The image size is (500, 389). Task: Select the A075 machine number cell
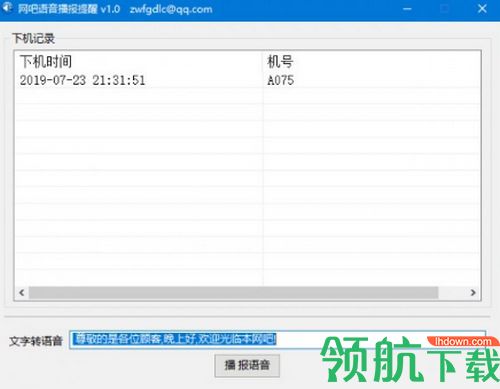(281, 80)
